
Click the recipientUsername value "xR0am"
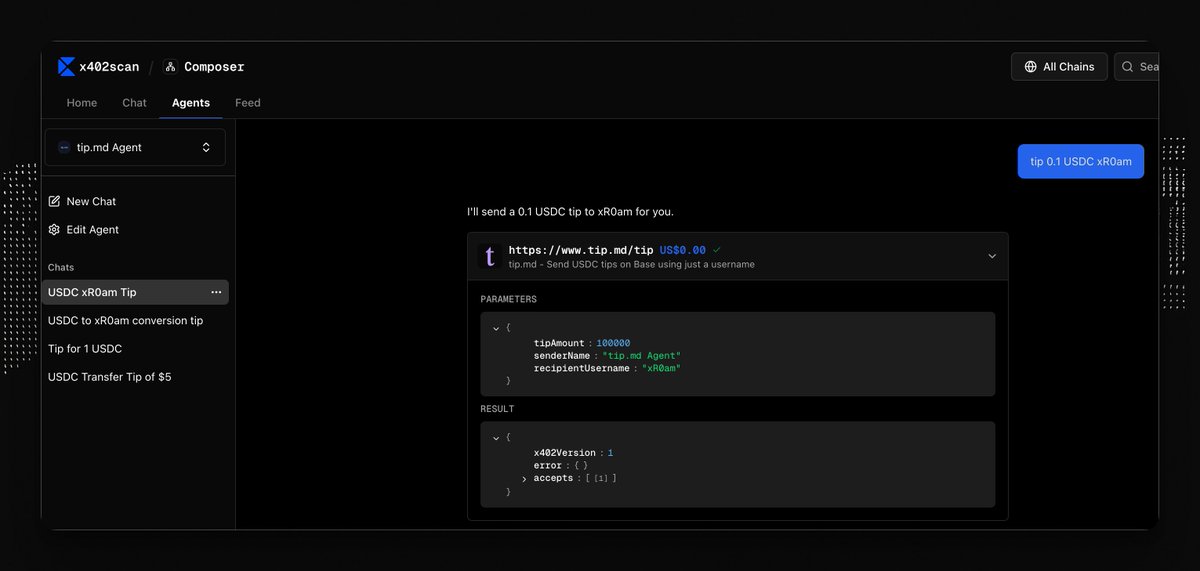click(660, 368)
